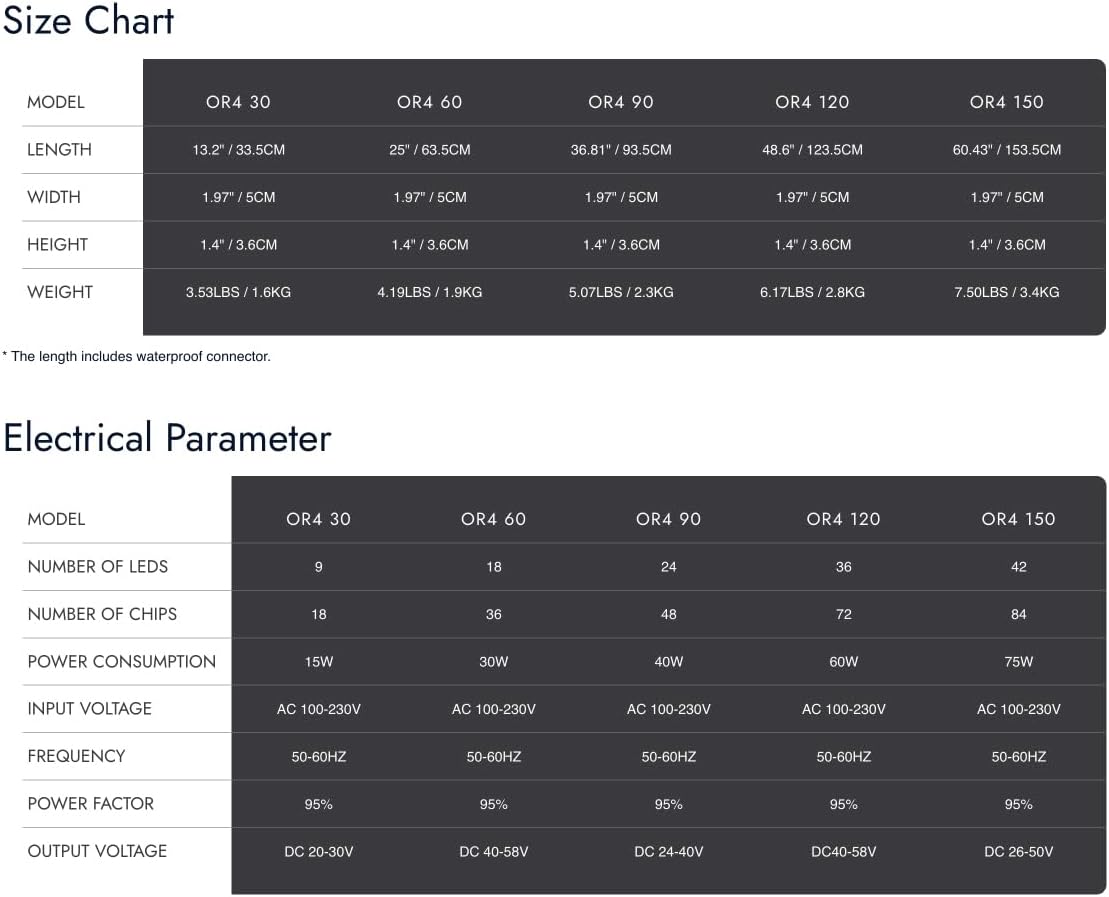Click the waterproof connector footnote text
1109x897 pixels.
pyautogui.click(x=137, y=357)
